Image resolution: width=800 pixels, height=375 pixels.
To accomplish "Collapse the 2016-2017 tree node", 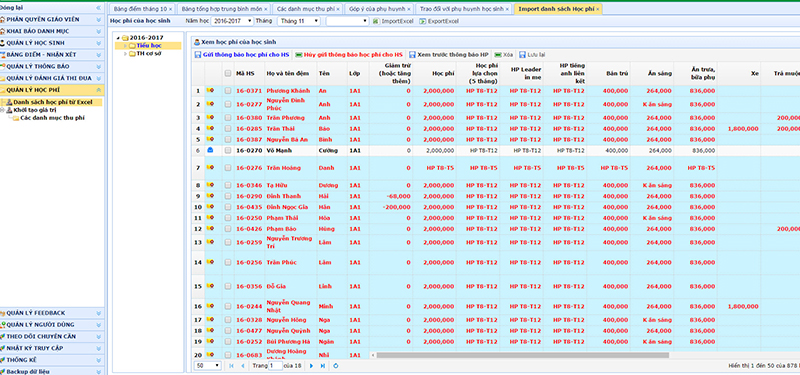I will (118, 38).
